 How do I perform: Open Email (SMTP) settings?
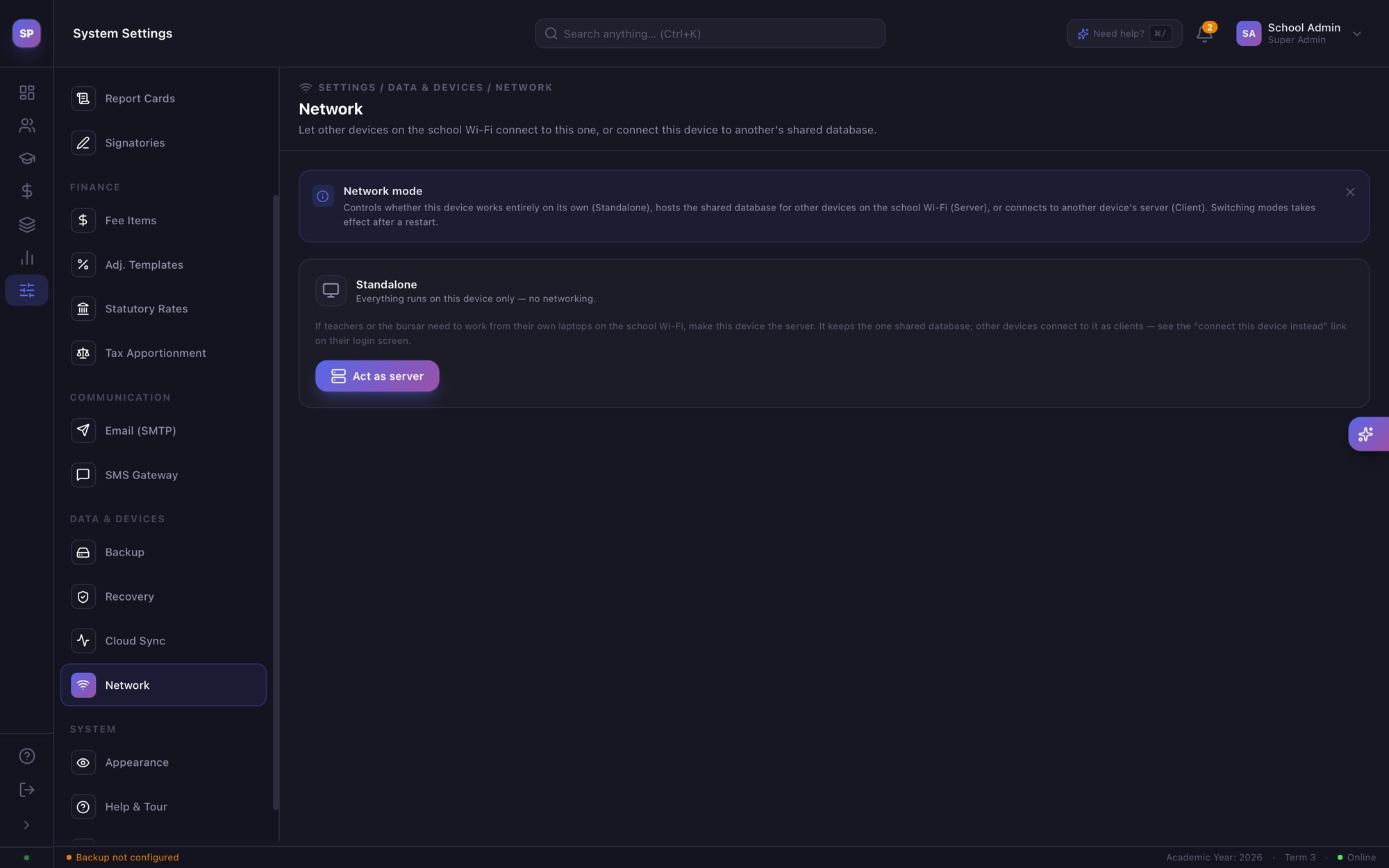pyautogui.click(x=163, y=431)
